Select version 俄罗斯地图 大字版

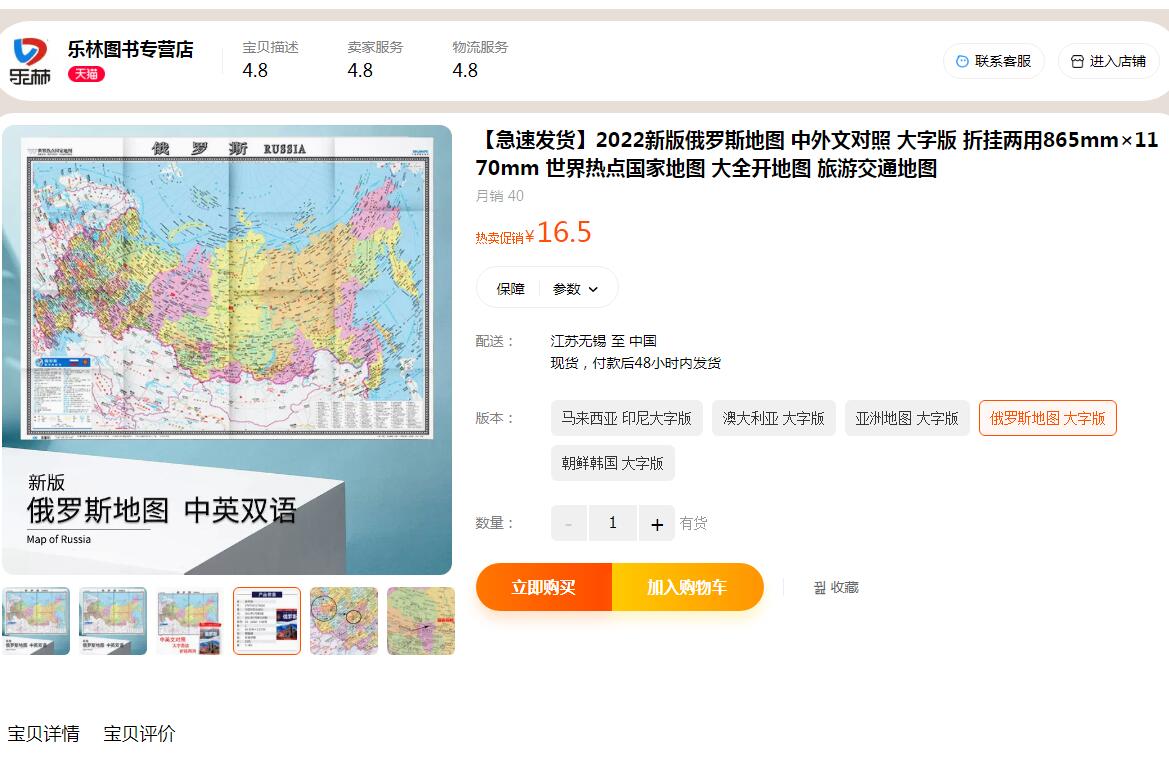coord(1047,418)
